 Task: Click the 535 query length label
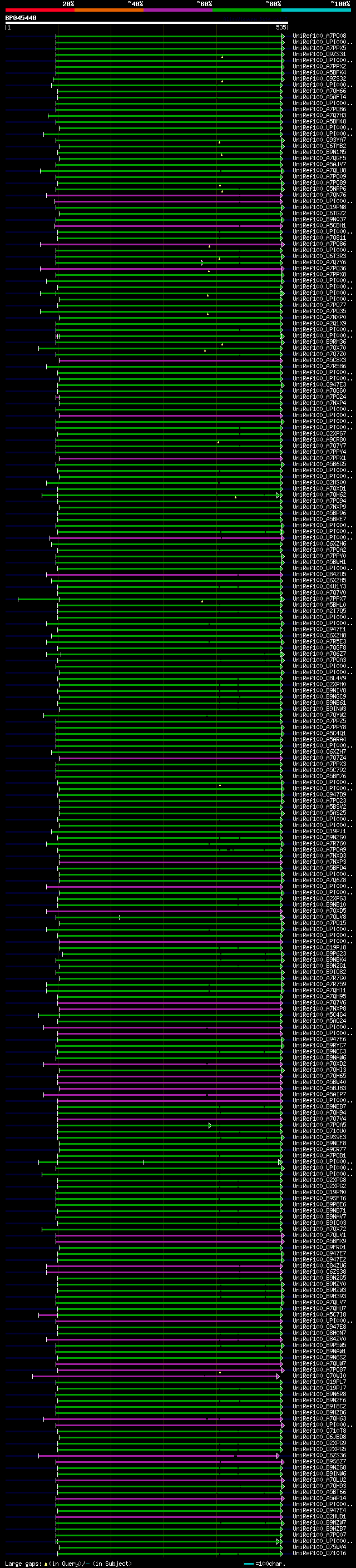pos(280,27)
